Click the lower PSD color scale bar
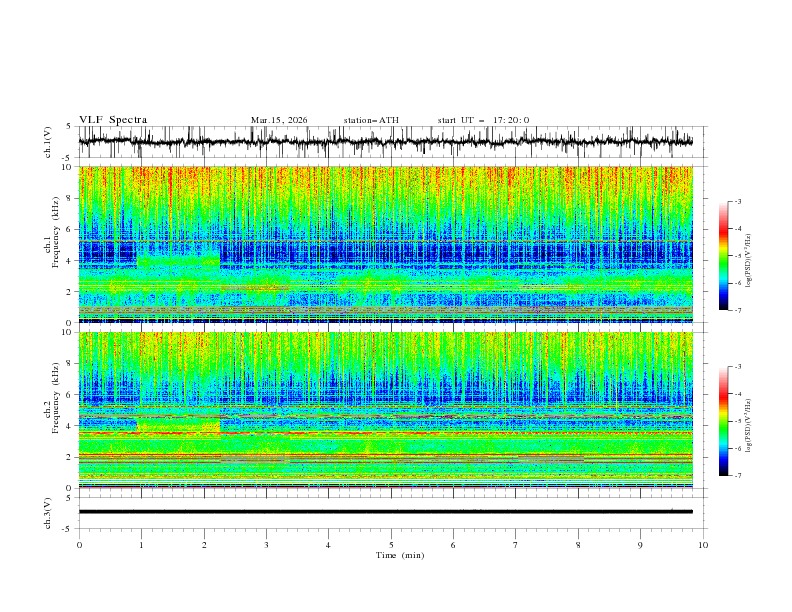Screen dimensions: 792x612 pos(724,421)
